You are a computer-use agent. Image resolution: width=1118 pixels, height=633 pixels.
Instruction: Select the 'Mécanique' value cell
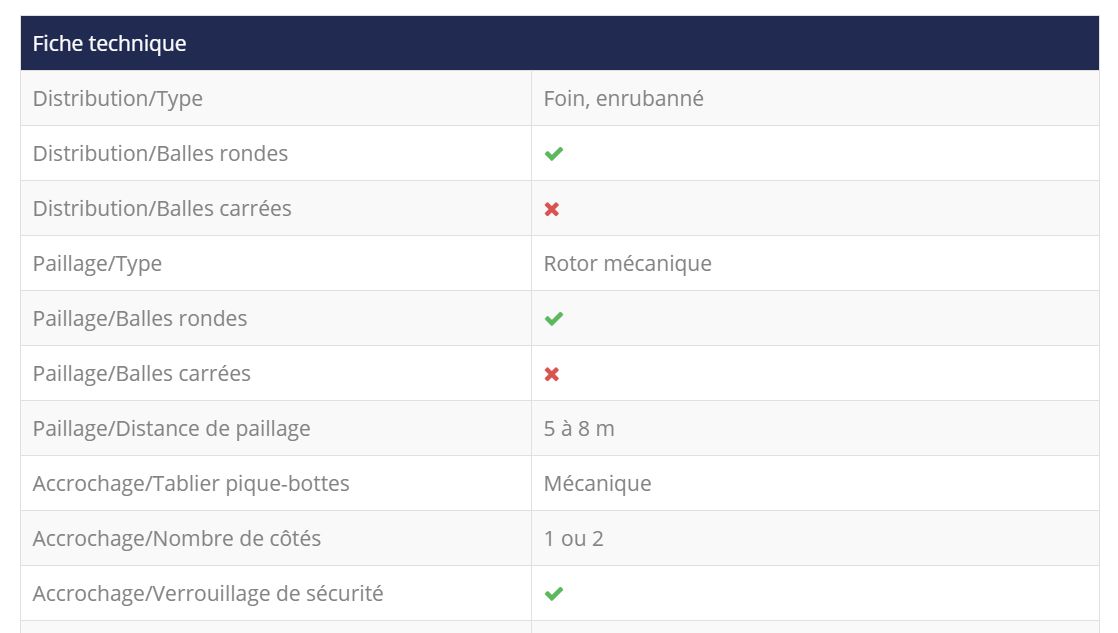tap(597, 484)
